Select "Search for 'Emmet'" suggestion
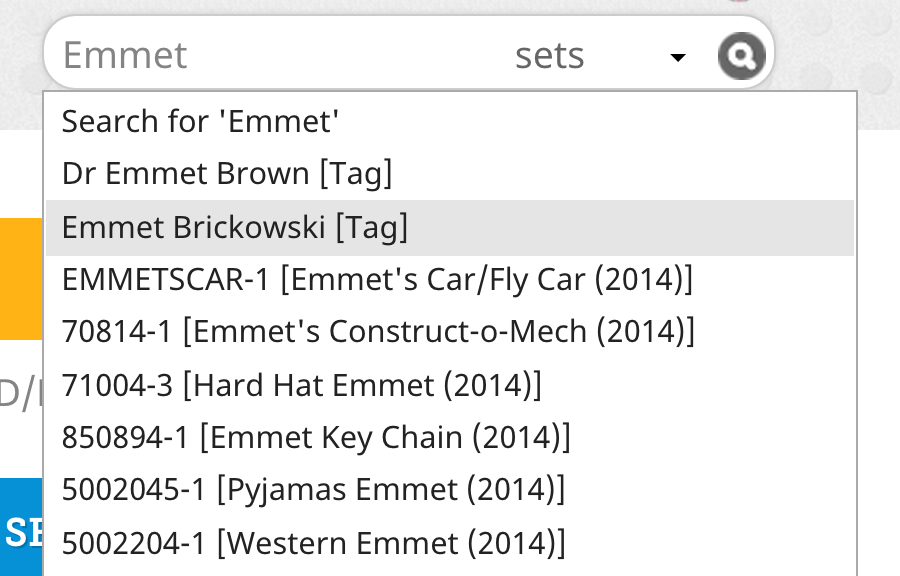The height and width of the screenshot is (576, 900). [x=449, y=122]
